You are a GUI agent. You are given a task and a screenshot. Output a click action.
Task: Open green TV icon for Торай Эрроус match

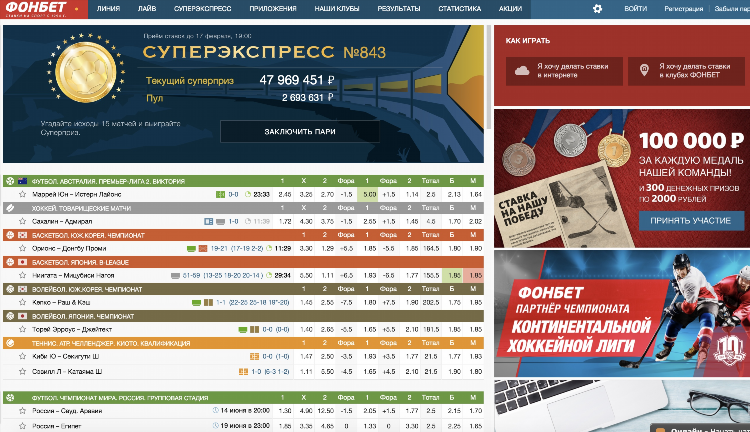pyautogui.click(x=243, y=330)
